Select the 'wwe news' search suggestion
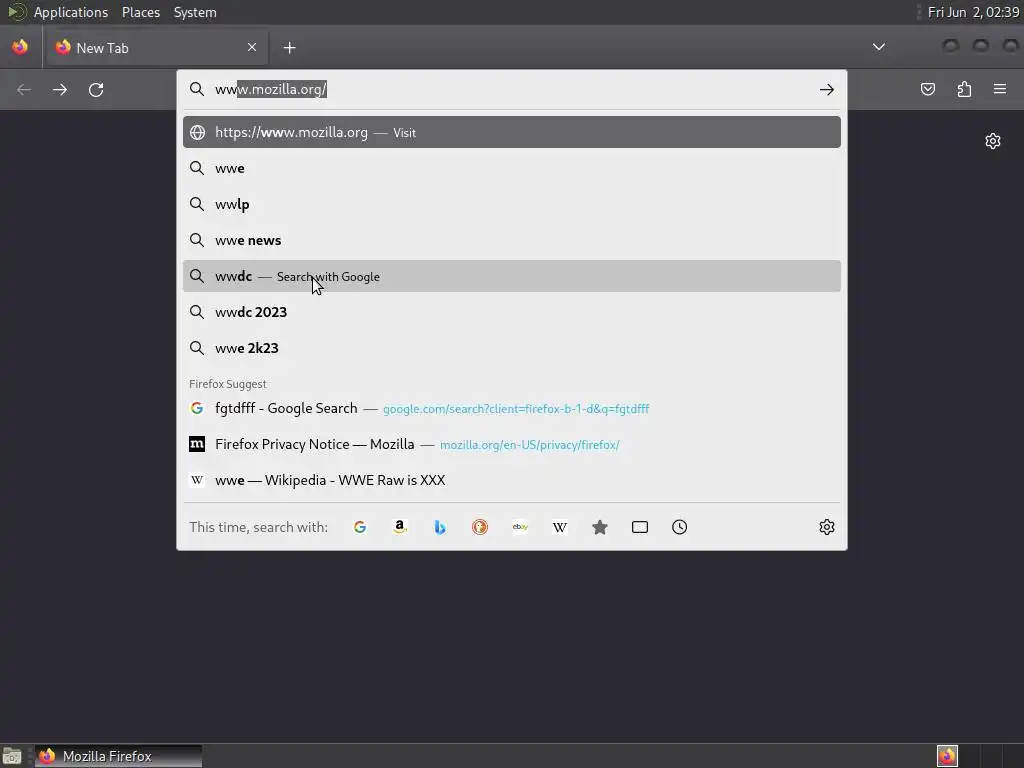This screenshot has height=768, width=1024. 511,240
